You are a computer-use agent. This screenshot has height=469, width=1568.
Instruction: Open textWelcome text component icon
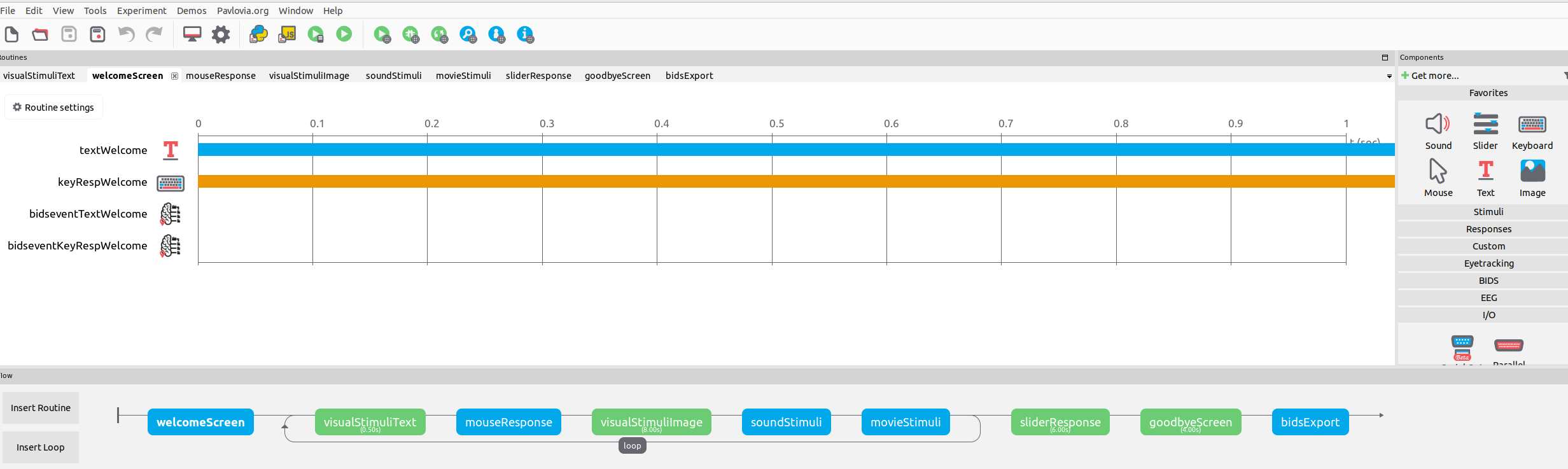171,150
